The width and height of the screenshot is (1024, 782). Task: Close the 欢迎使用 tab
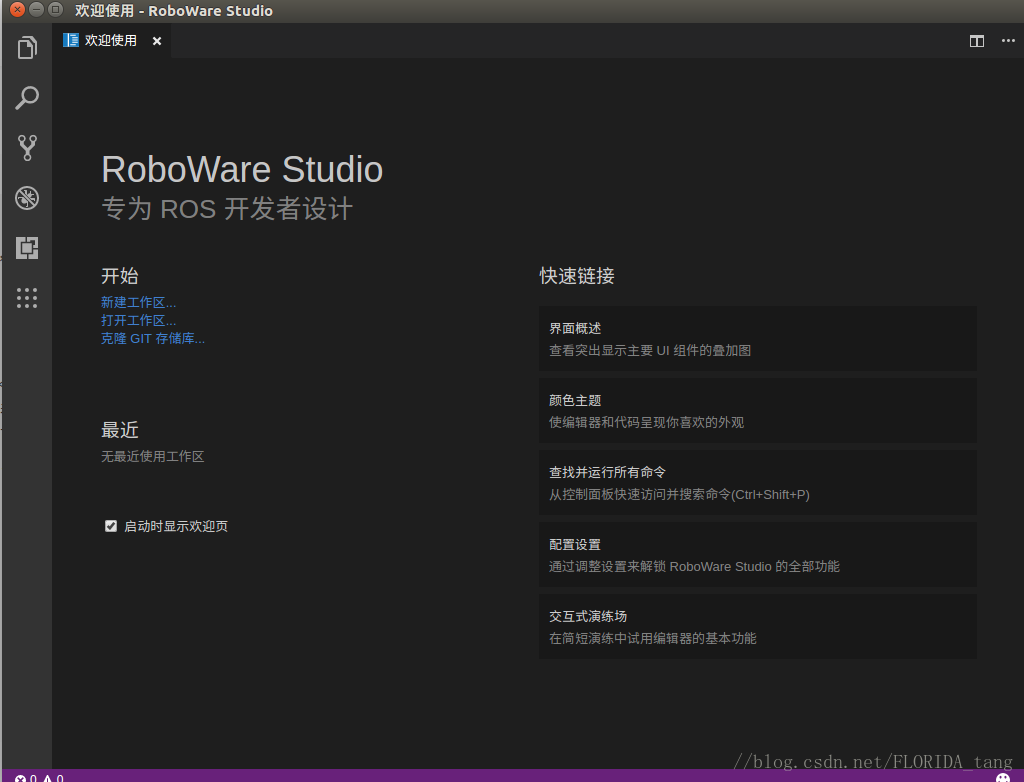click(157, 41)
